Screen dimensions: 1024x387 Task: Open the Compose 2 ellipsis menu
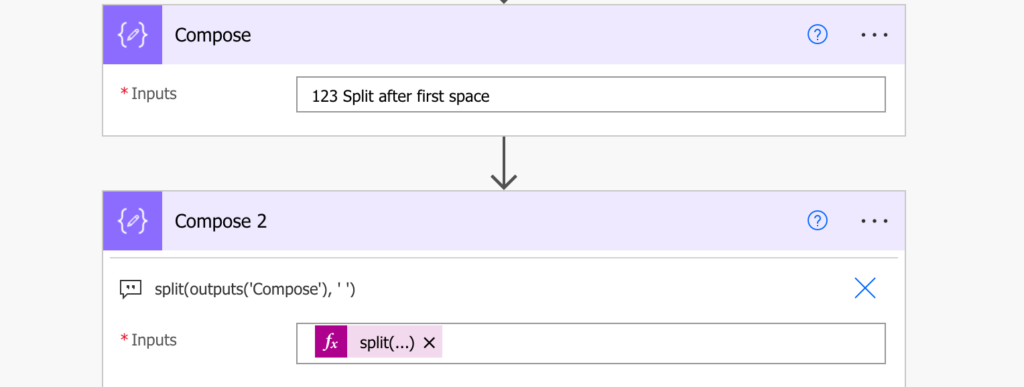coord(874,221)
